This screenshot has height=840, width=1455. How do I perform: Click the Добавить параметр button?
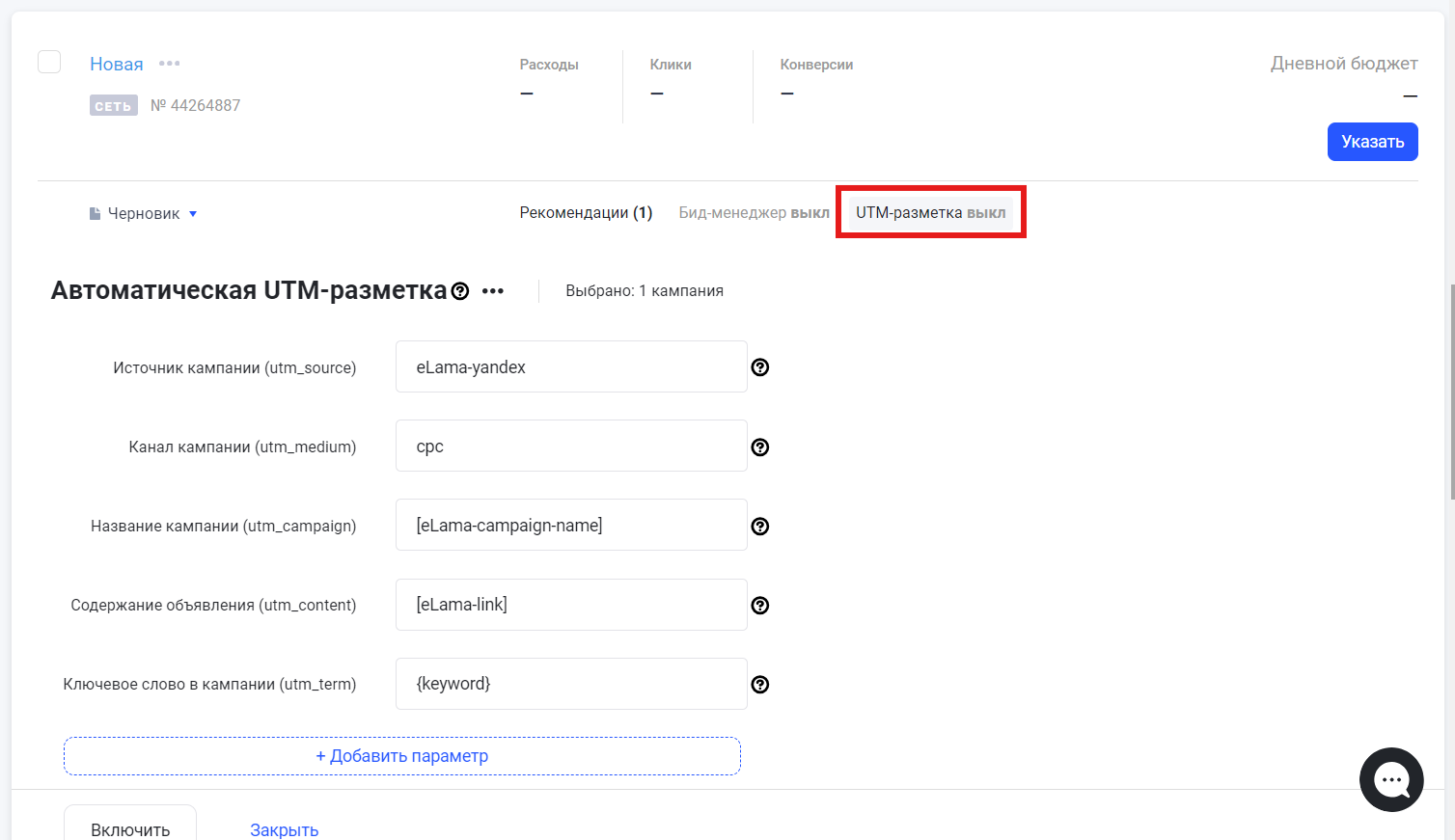point(402,756)
